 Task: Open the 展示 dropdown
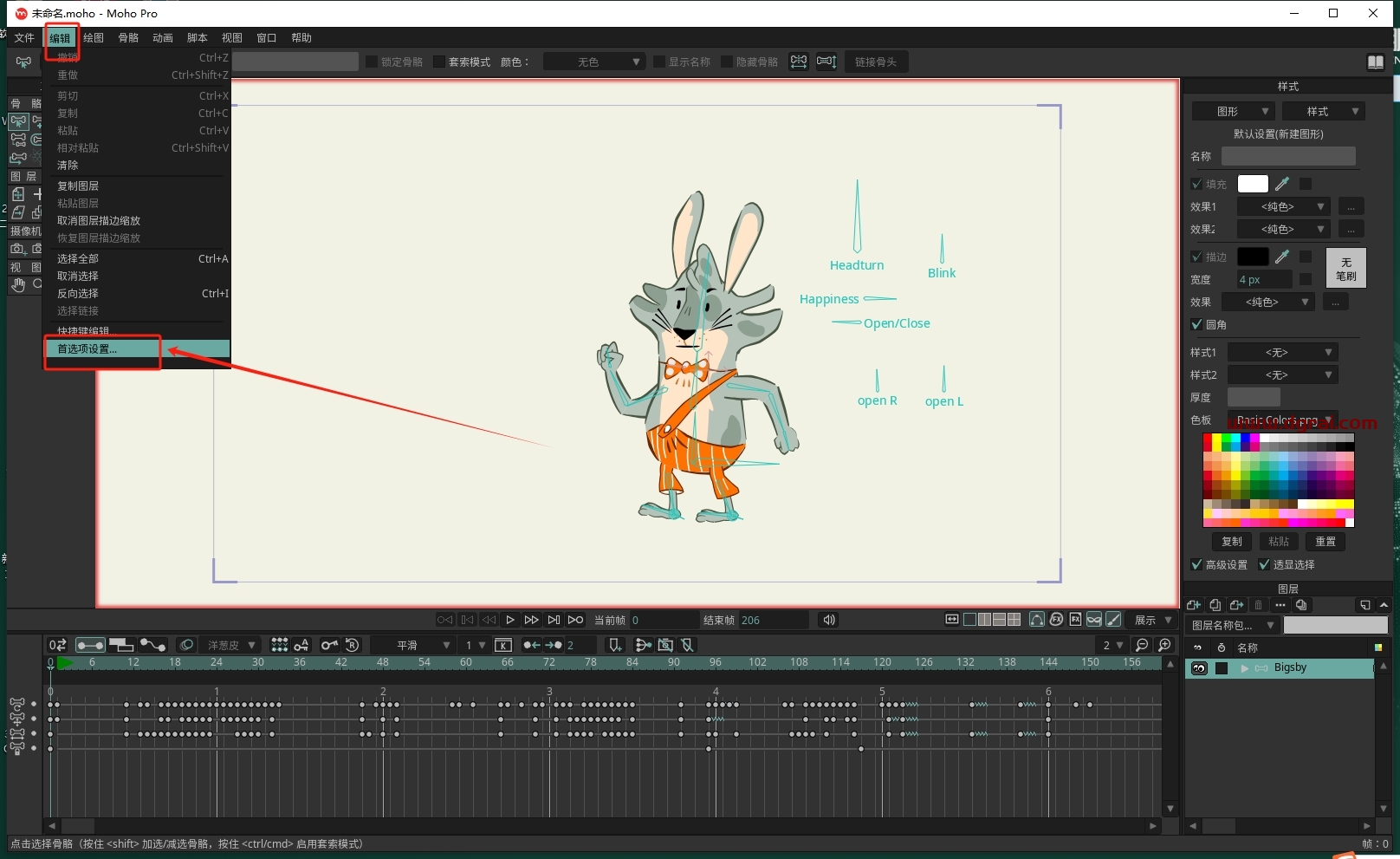click(x=1152, y=620)
